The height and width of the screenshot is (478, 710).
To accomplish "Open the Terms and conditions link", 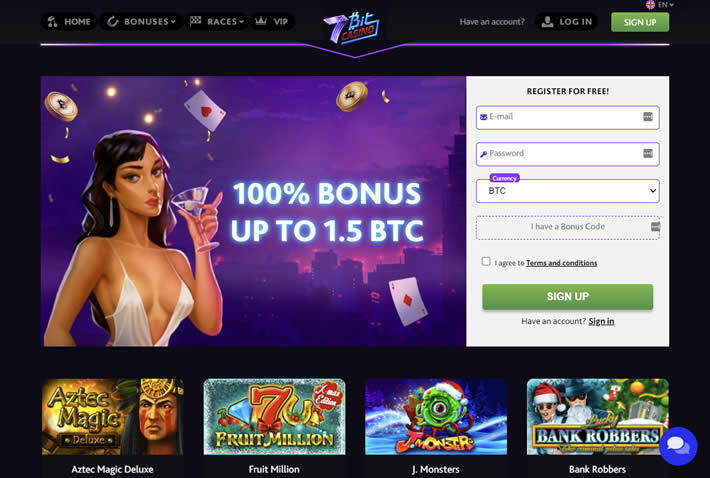I will (x=561, y=263).
